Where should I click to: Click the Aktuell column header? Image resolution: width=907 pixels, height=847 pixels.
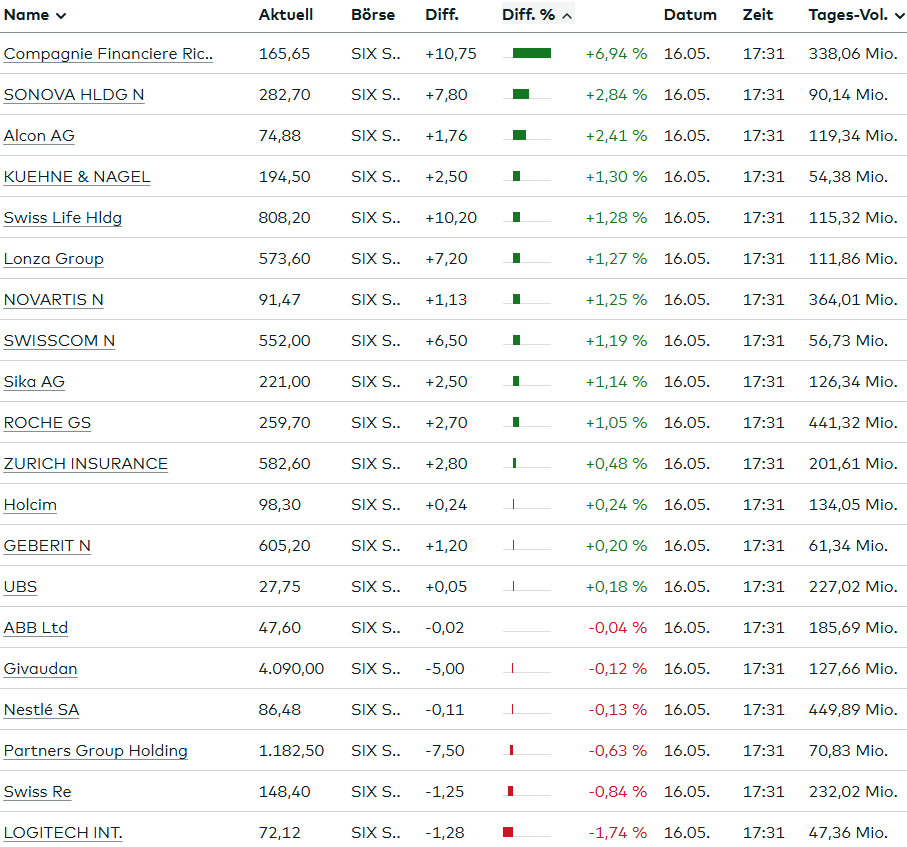286,15
